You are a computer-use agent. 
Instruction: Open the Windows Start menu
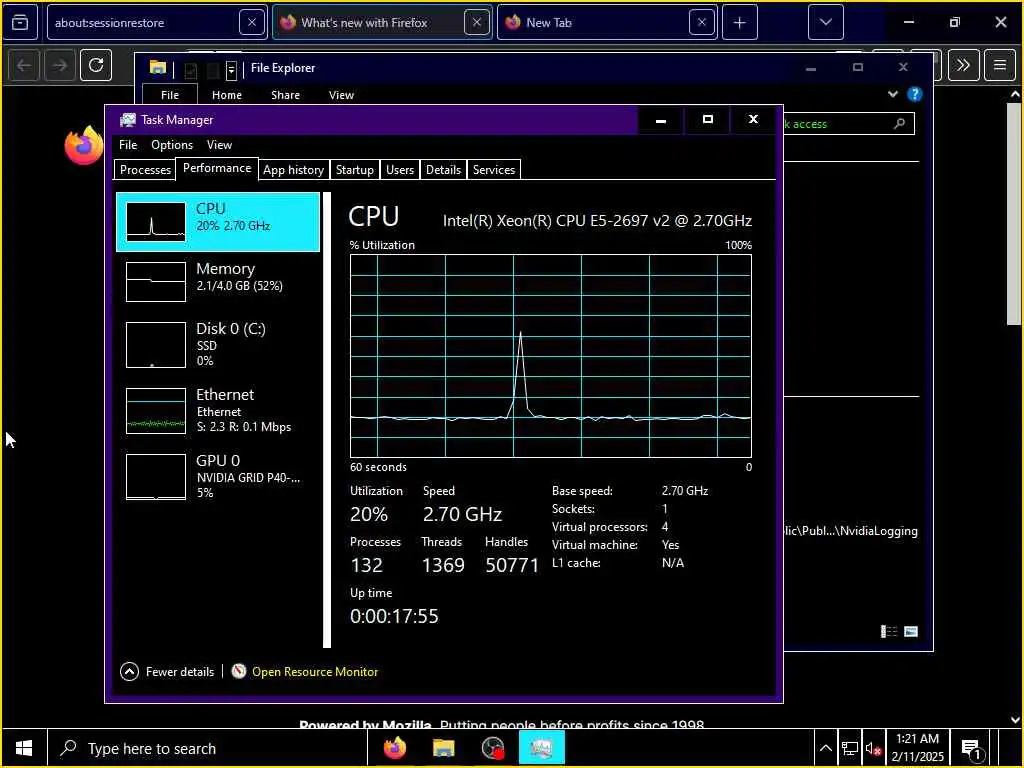pyautogui.click(x=24, y=748)
